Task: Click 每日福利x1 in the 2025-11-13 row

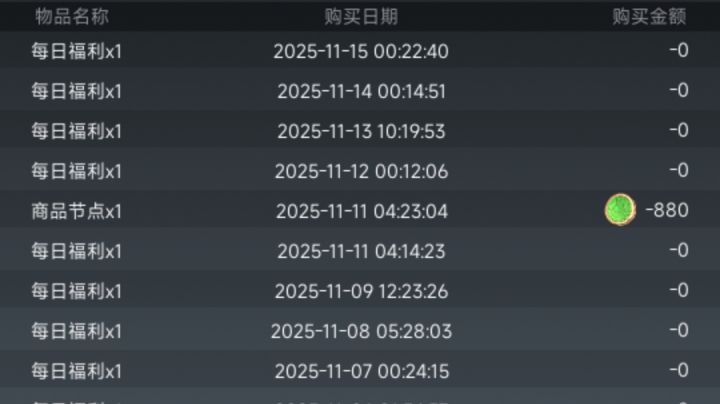Action: click(76, 131)
